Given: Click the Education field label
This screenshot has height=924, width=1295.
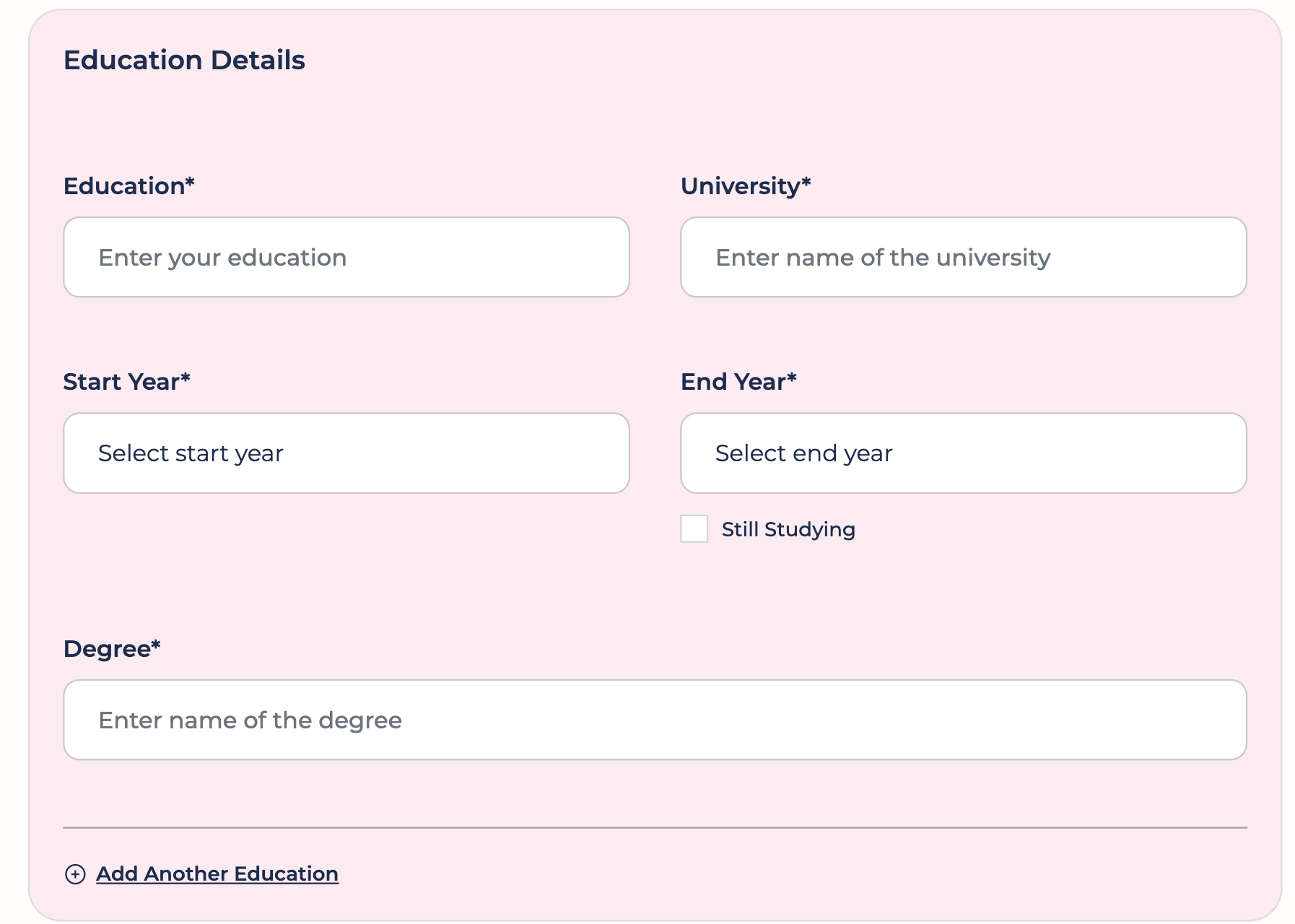Looking at the screenshot, I should 124,186.
